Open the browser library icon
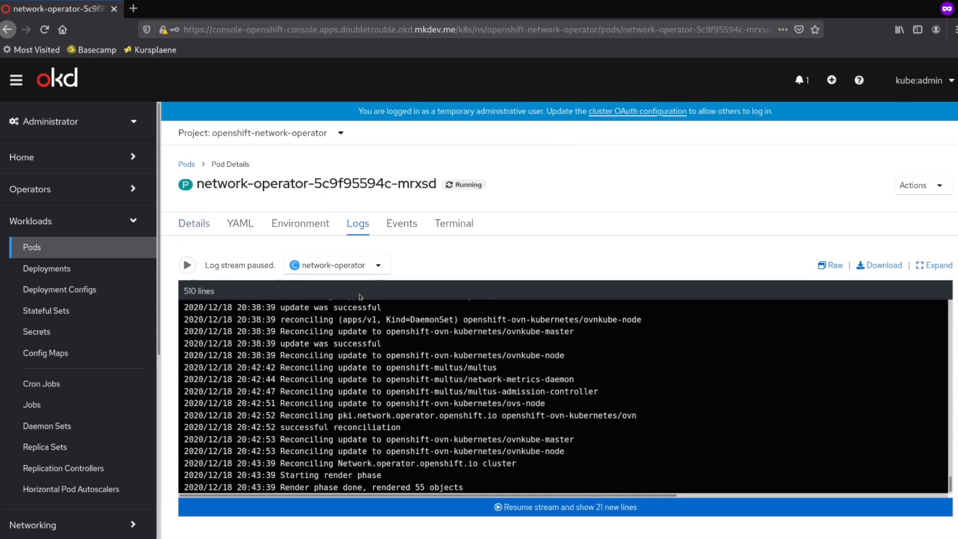Viewport: 958px width, 539px height. click(x=899, y=29)
